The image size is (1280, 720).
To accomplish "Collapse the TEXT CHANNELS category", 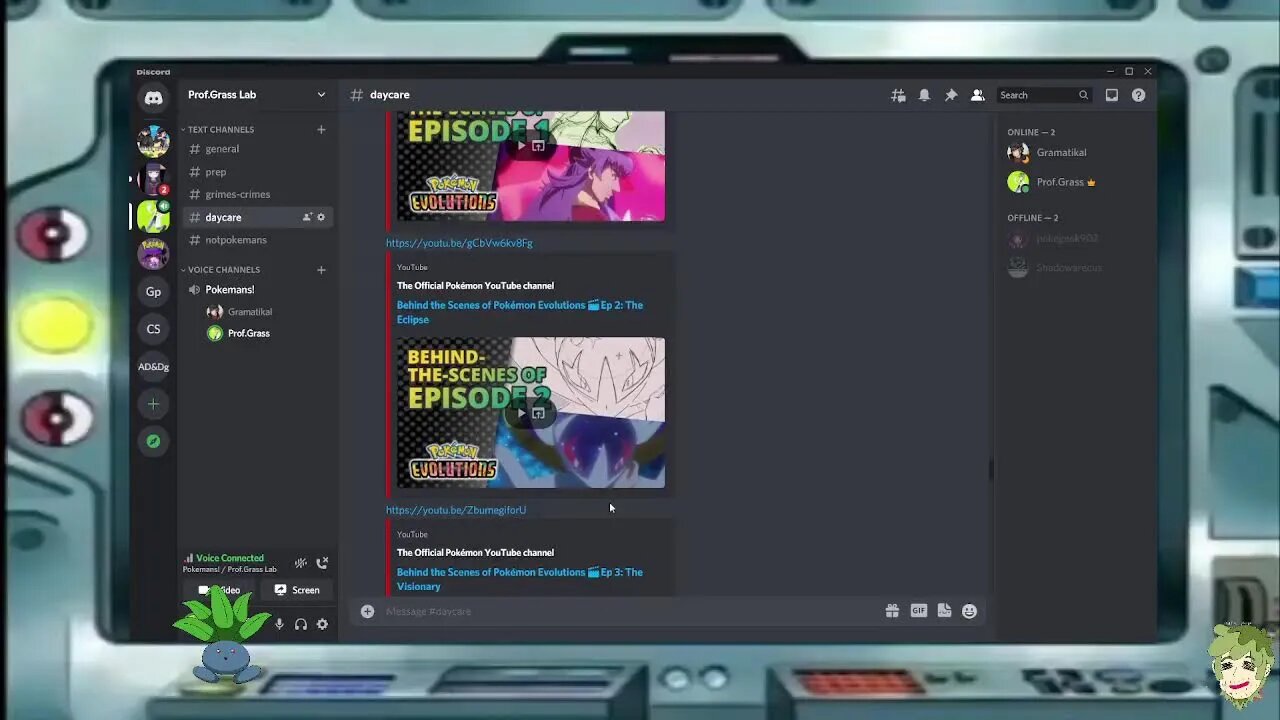I will click(x=221, y=129).
